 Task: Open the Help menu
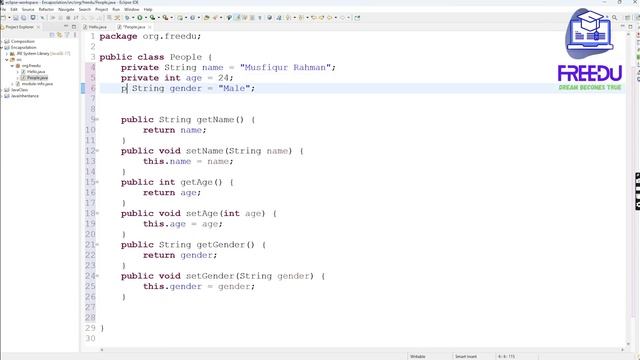148,9
